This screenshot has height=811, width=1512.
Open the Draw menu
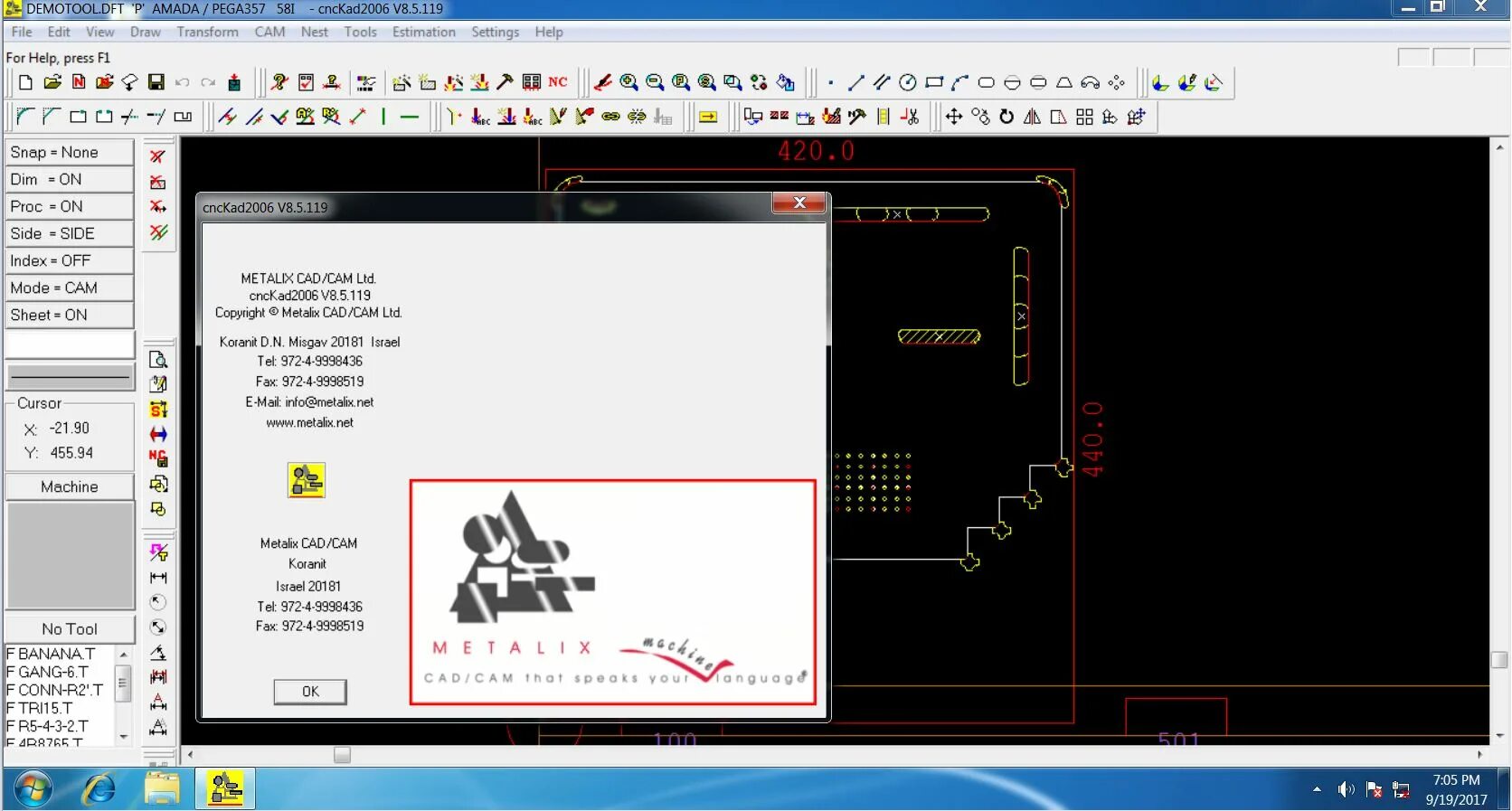click(x=146, y=32)
